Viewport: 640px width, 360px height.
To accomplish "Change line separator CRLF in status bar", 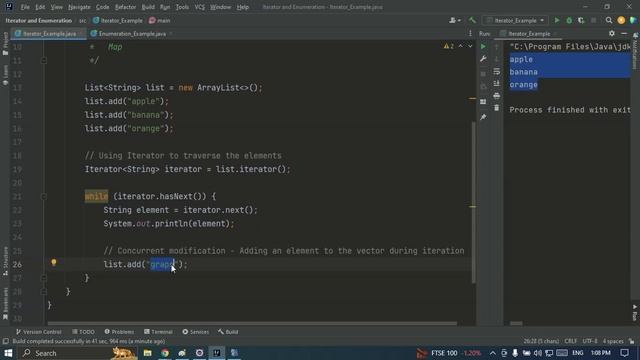I will [x=571, y=341].
